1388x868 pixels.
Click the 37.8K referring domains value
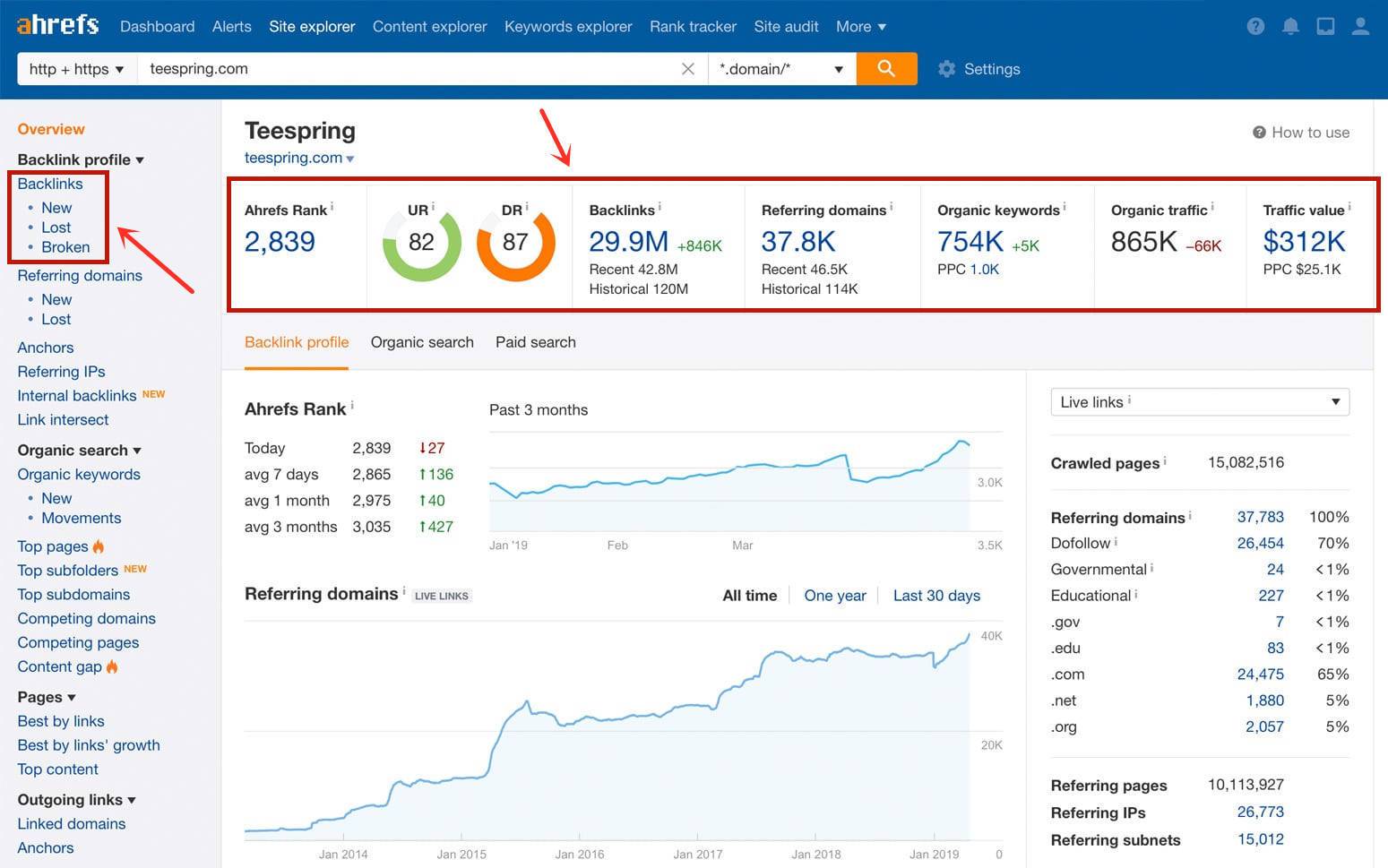798,242
